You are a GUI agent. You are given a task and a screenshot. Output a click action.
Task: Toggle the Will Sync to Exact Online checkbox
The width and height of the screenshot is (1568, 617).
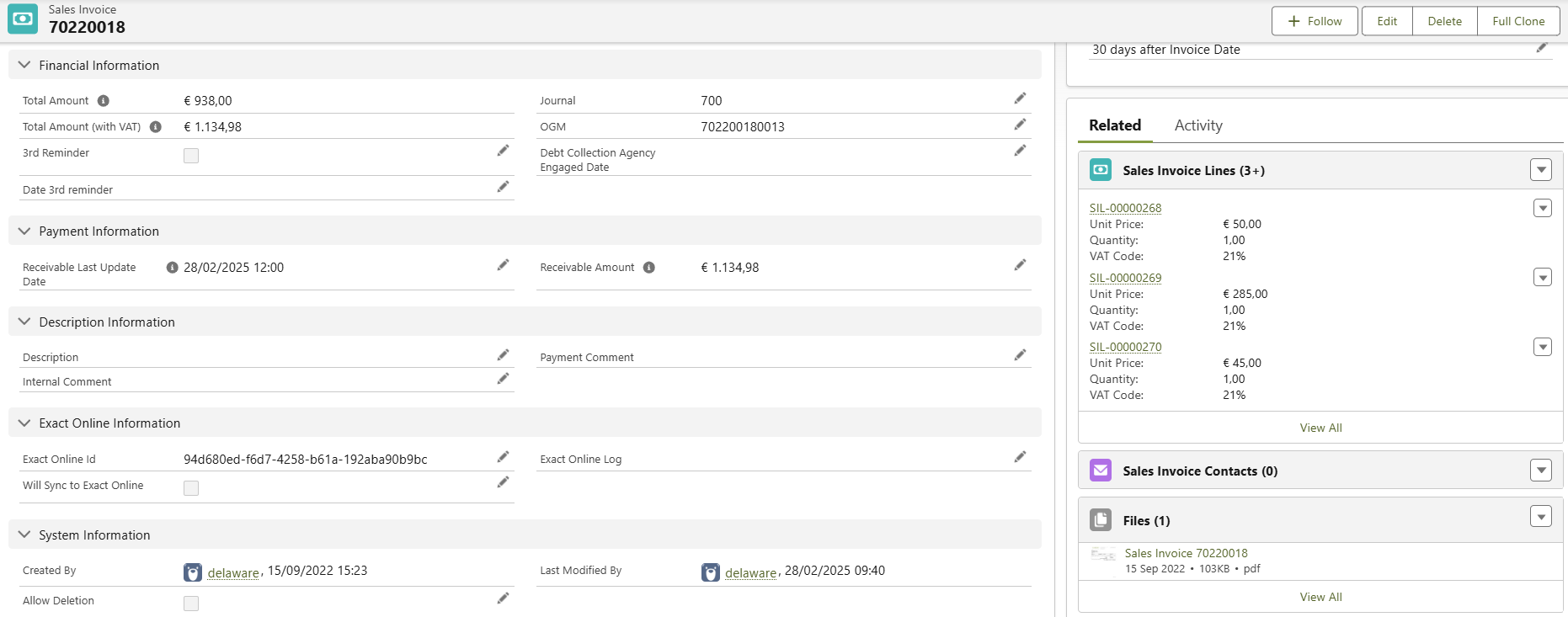pos(191,488)
